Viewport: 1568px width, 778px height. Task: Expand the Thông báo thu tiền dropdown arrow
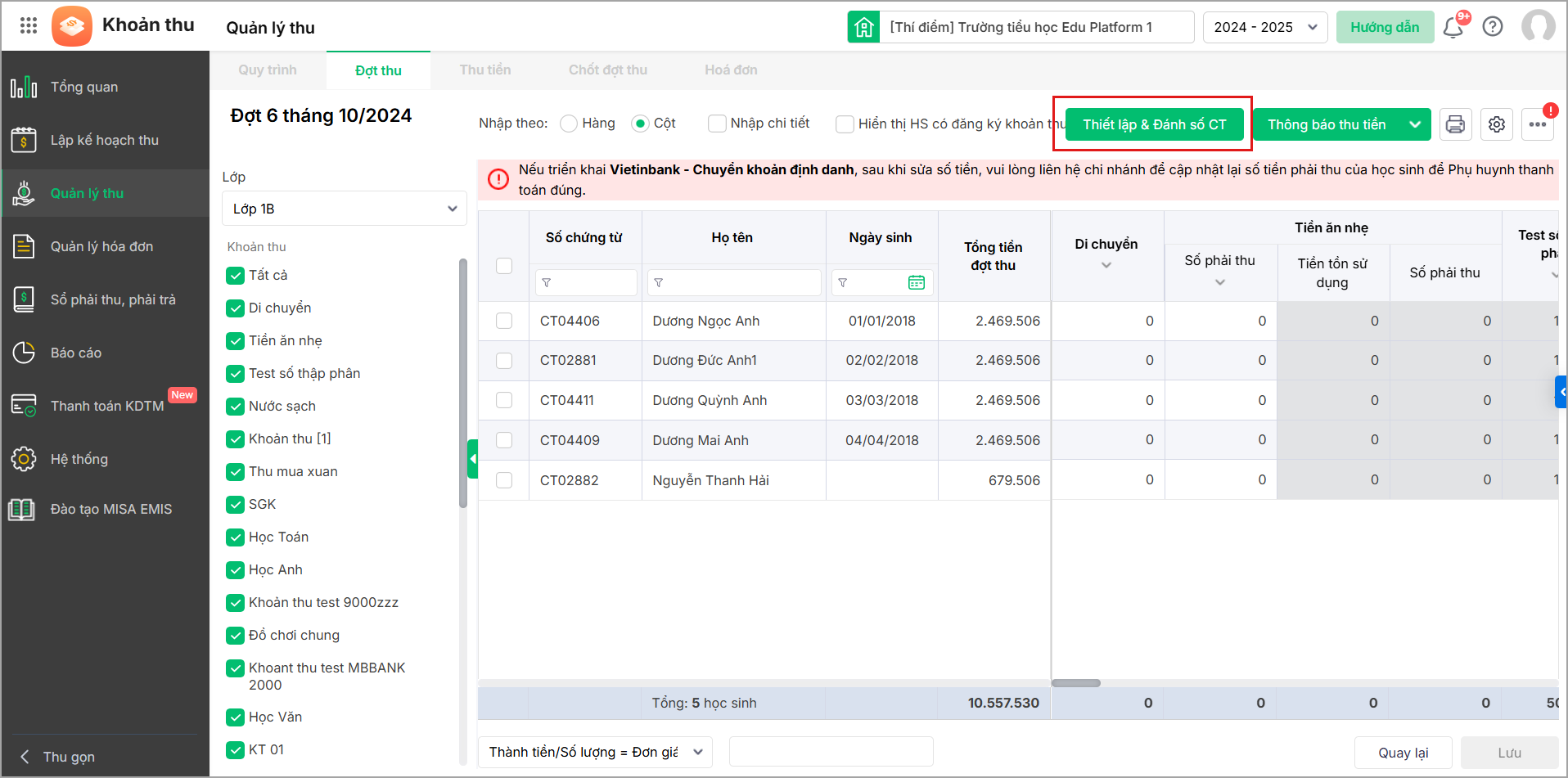(1415, 124)
